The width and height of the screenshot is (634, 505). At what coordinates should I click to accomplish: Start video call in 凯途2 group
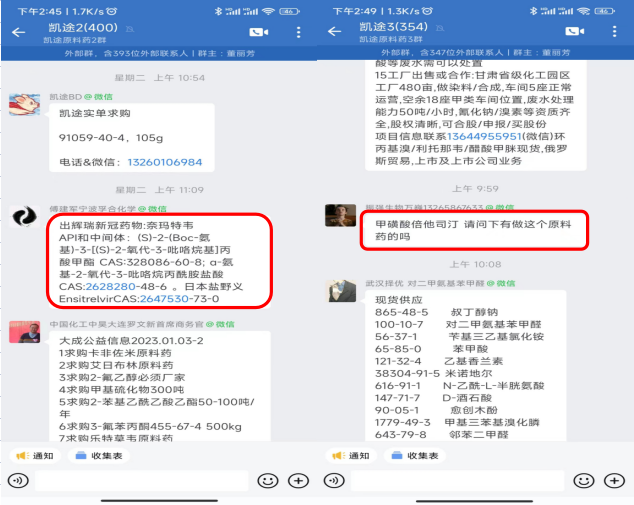point(259,32)
